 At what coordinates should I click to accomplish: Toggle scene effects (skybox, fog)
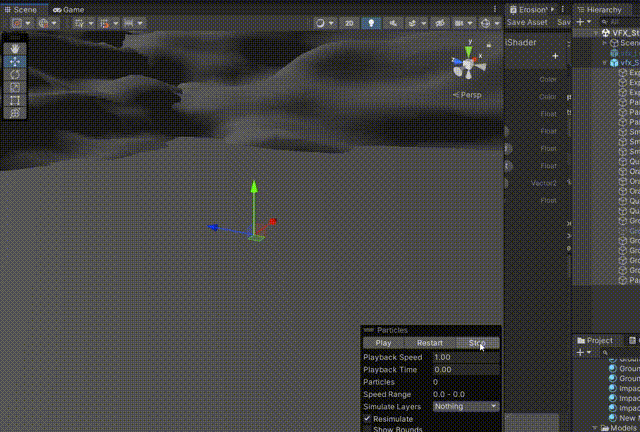pos(412,23)
